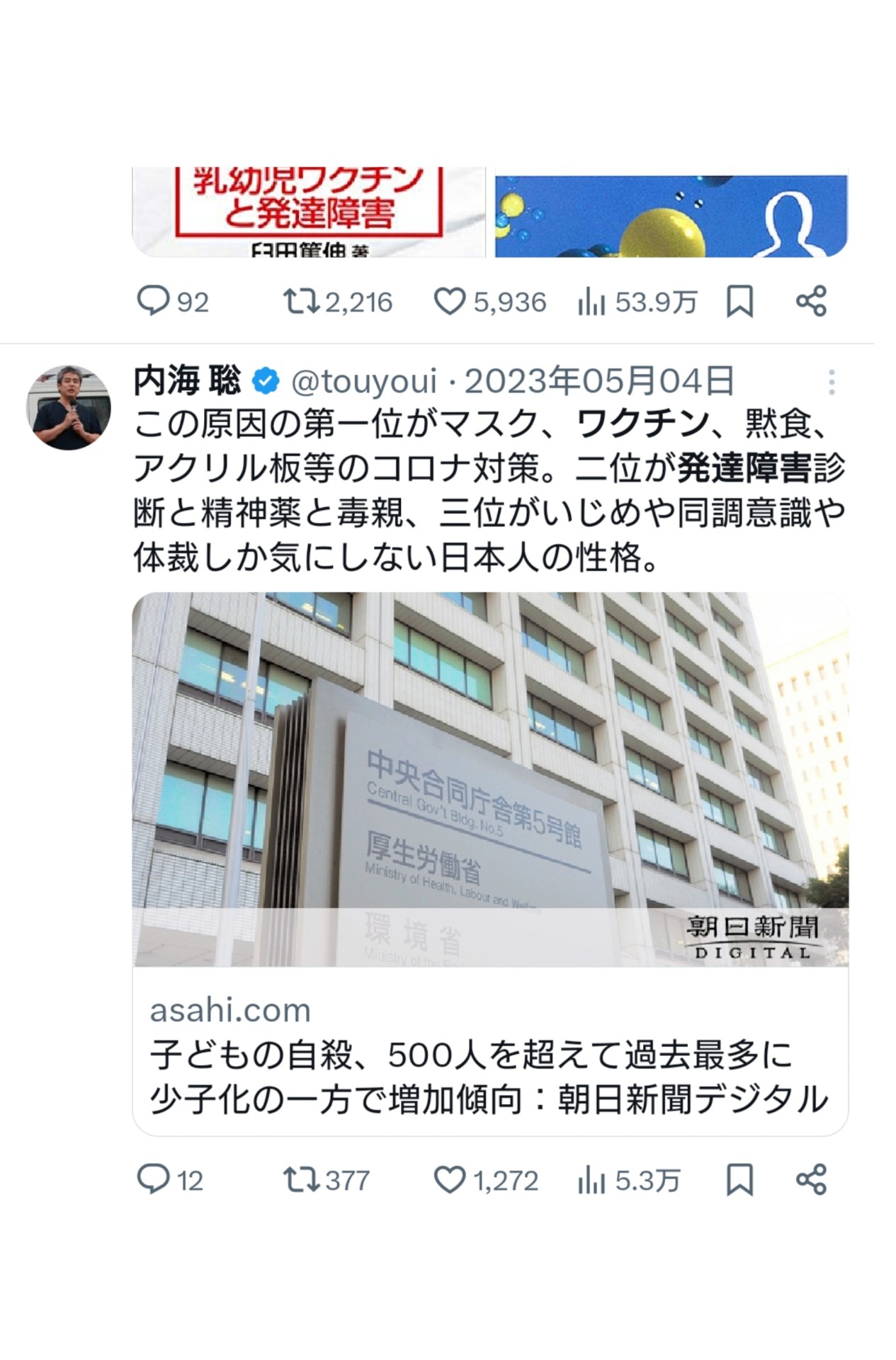Open 内海 聡's profile avatar
This screenshot has width=896, height=1360.
[69, 407]
